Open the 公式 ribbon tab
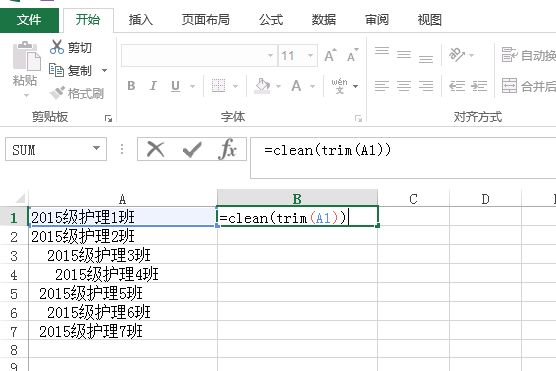The image size is (556, 371). (271, 20)
